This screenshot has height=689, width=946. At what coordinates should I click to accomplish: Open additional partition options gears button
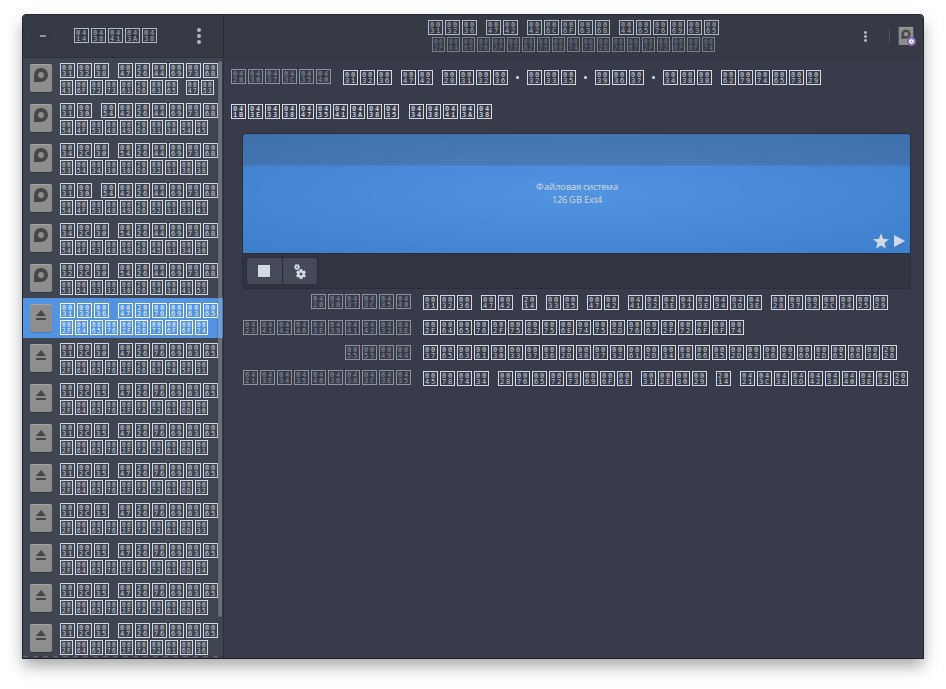[300, 271]
